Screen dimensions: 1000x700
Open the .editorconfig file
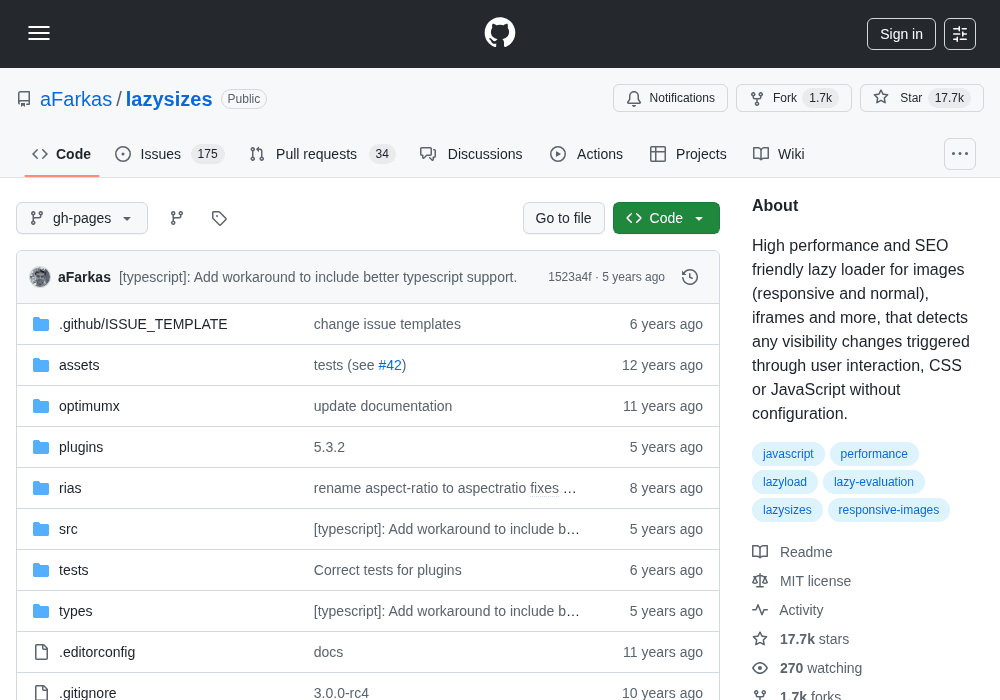97,652
